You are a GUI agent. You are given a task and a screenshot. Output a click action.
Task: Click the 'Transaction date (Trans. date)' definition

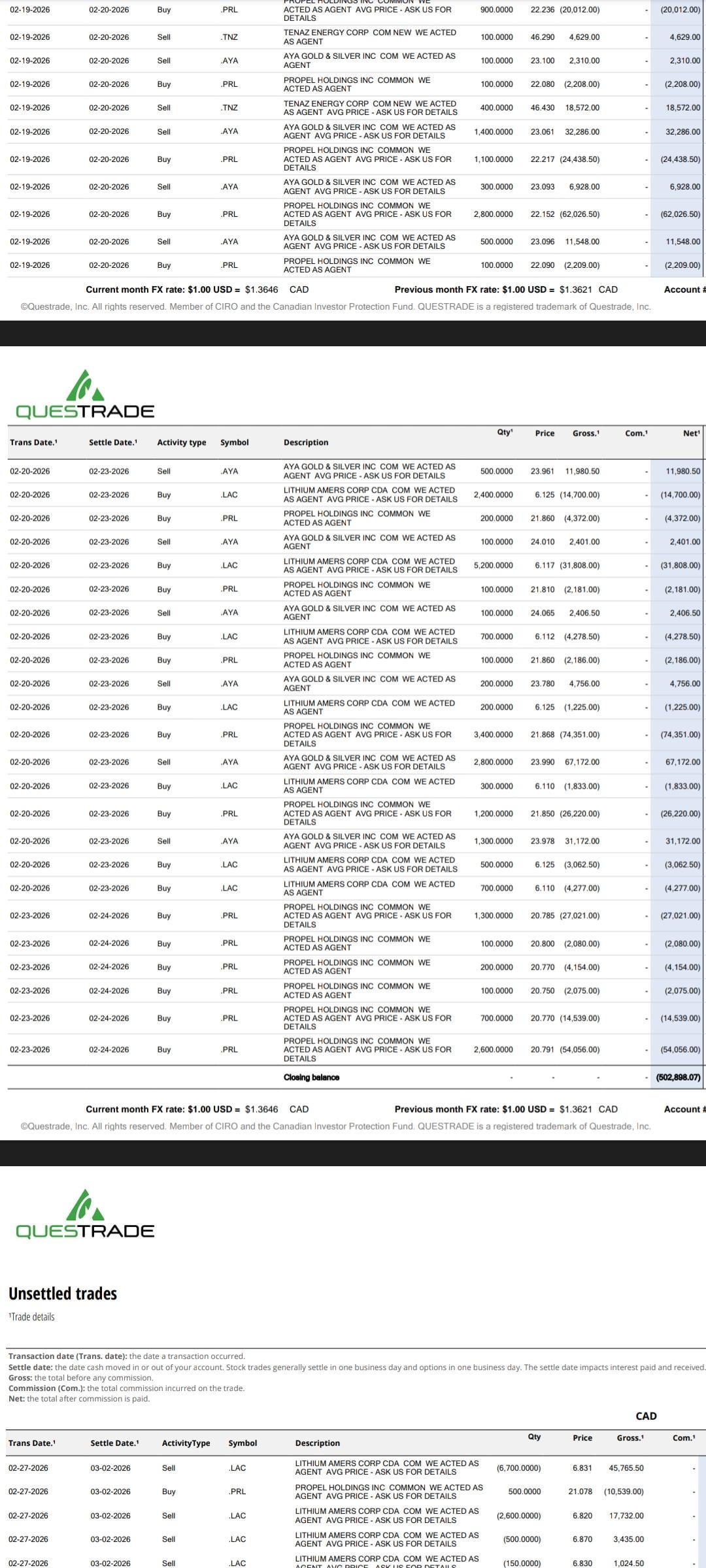126,1356
